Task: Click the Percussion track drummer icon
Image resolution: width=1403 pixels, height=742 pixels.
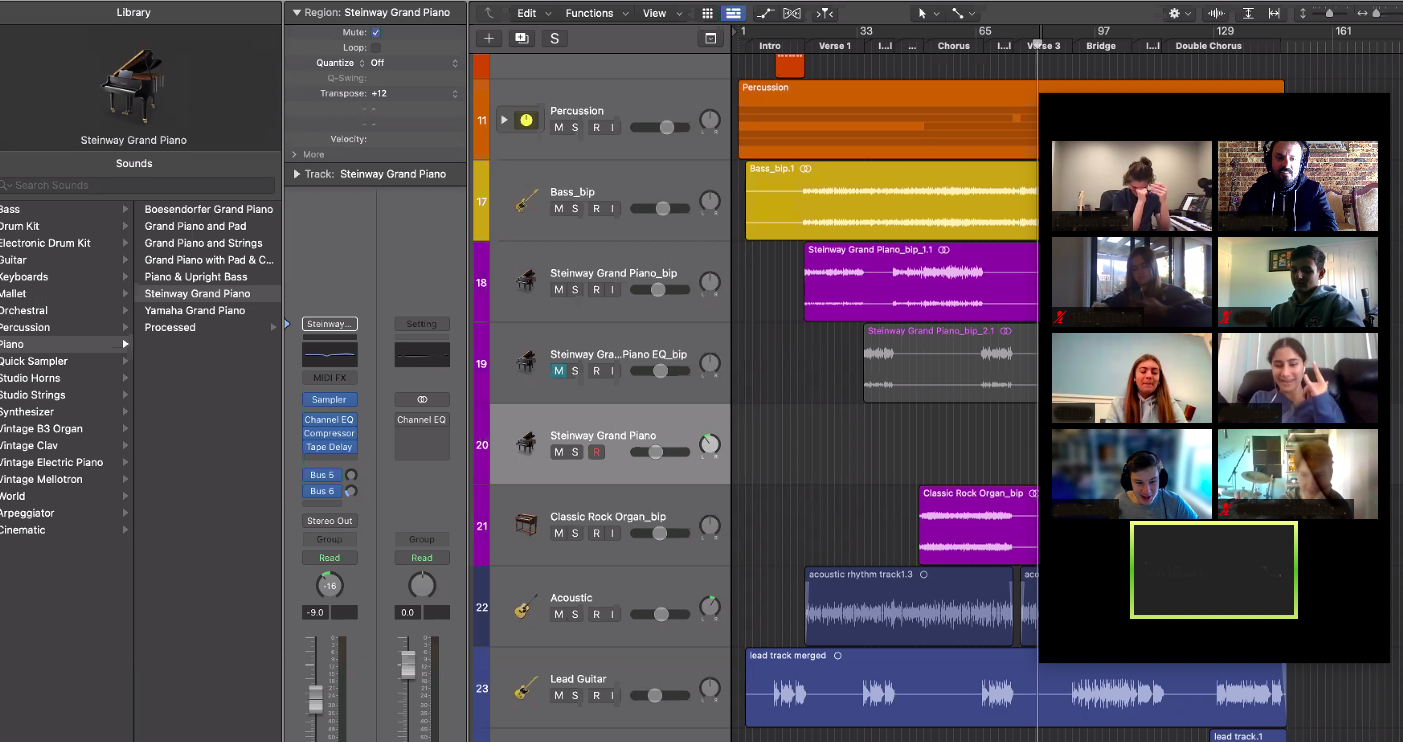Action: (526, 120)
